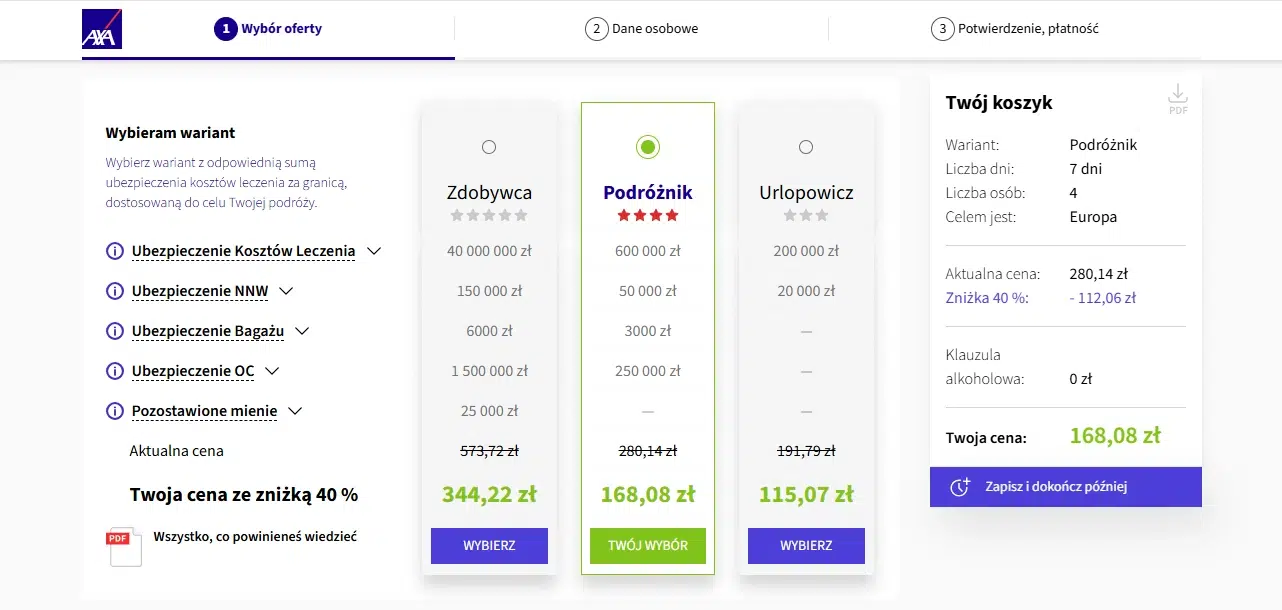The height and width of the screenshot is (610, 1282).
Task: Click WYBIERZ button under Zdobywca
Action: click(x=489, y=546)
